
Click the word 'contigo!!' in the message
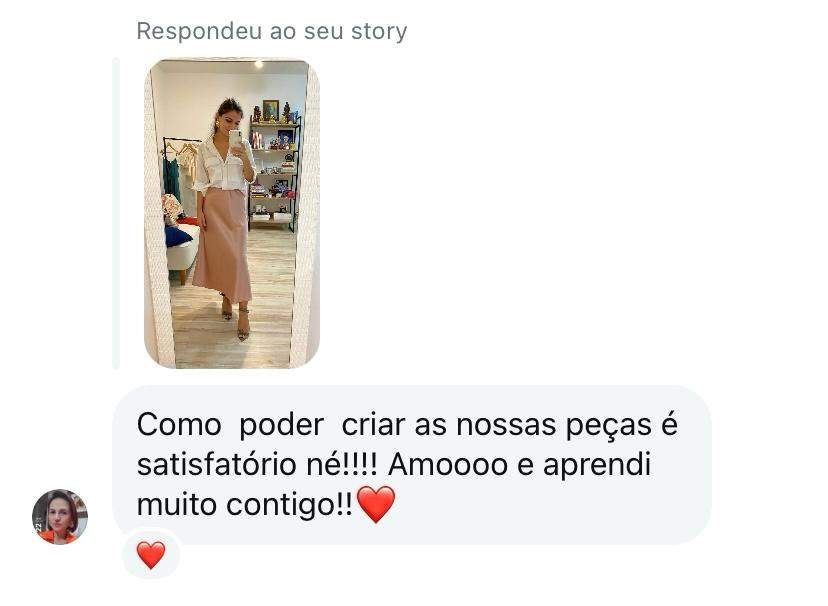point(289,505)
